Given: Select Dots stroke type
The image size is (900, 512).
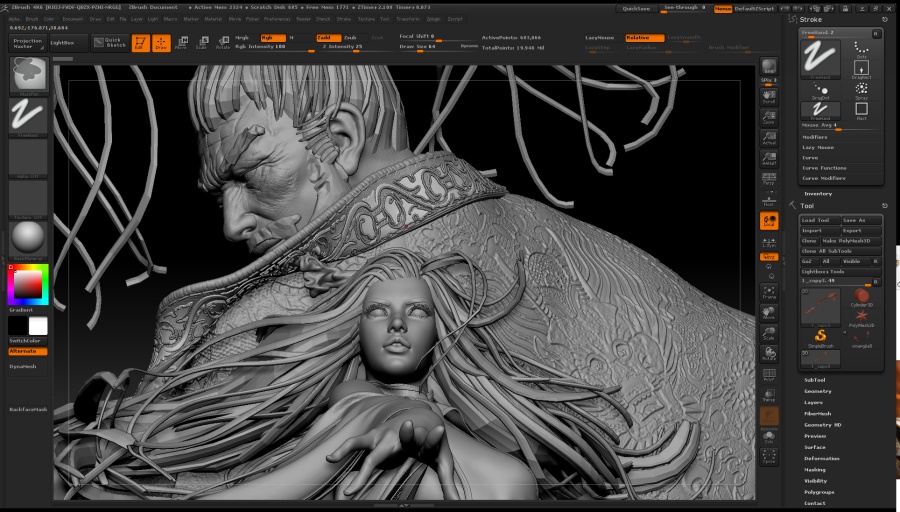Looking at the screenshot, I should pyautogui.click(x=861, y=49).
